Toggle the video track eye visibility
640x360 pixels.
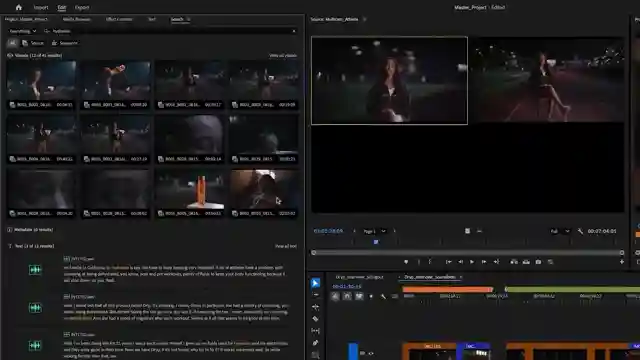pos(371,353)
